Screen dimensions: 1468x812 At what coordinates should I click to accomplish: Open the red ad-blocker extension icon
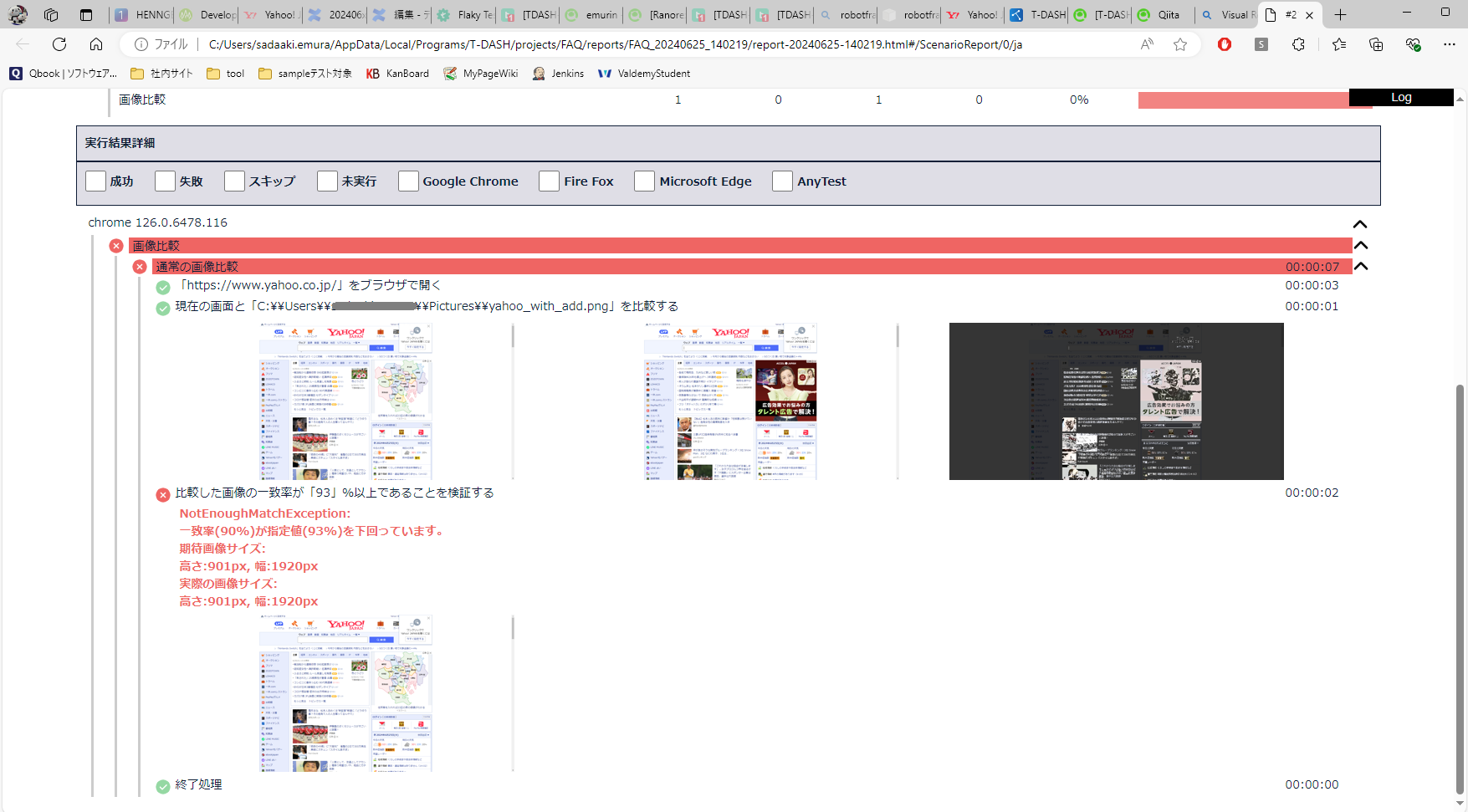coord(1225,44)
